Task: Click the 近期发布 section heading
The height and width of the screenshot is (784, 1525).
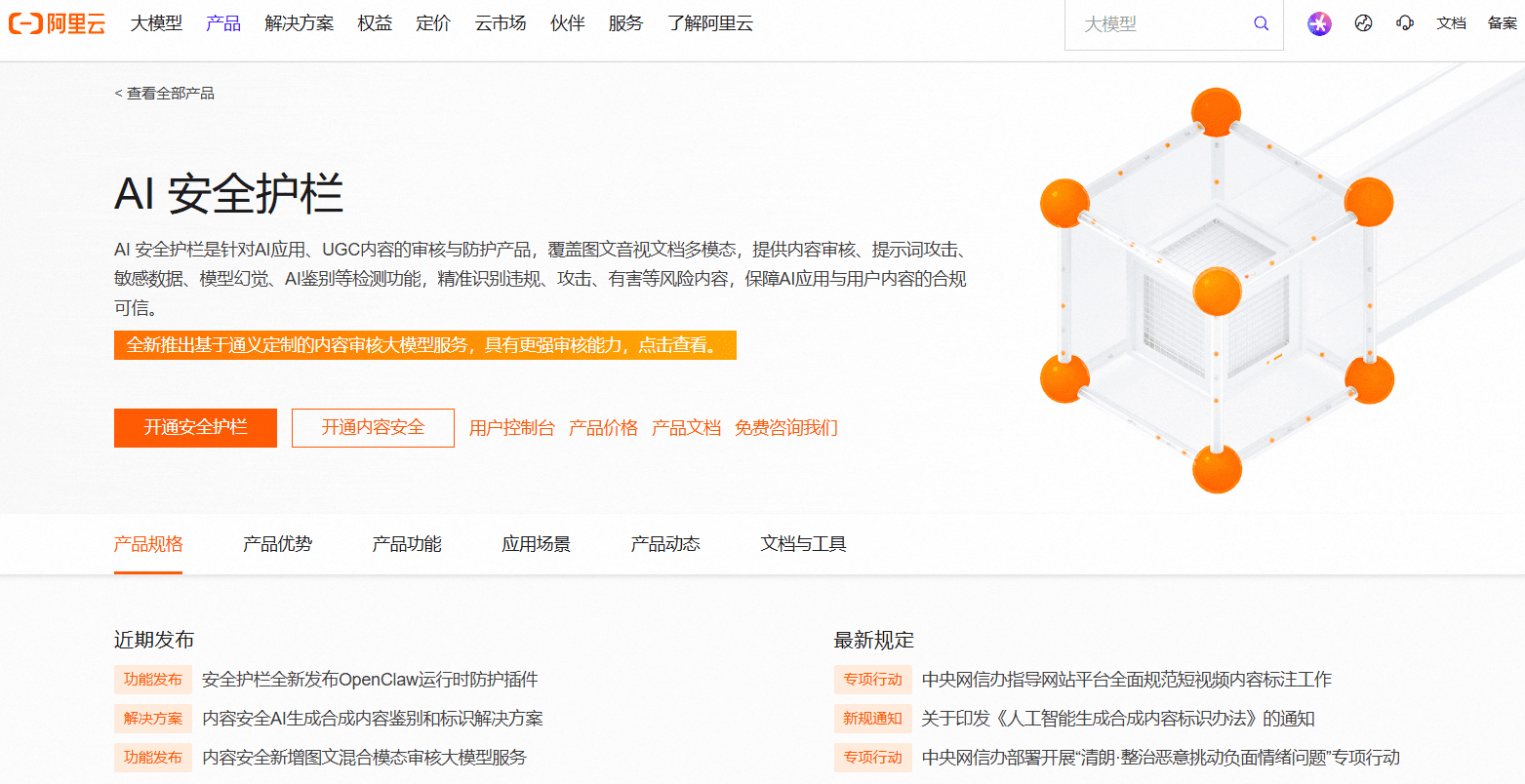Action: 154,640
